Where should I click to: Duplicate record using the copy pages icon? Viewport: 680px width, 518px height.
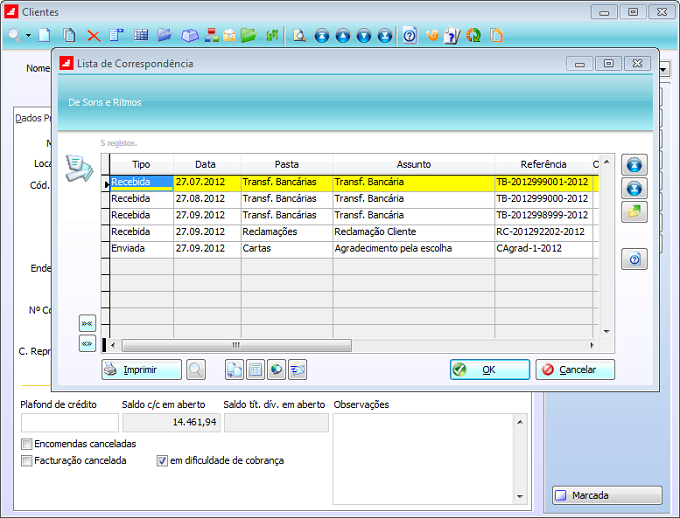pos(69,35)
